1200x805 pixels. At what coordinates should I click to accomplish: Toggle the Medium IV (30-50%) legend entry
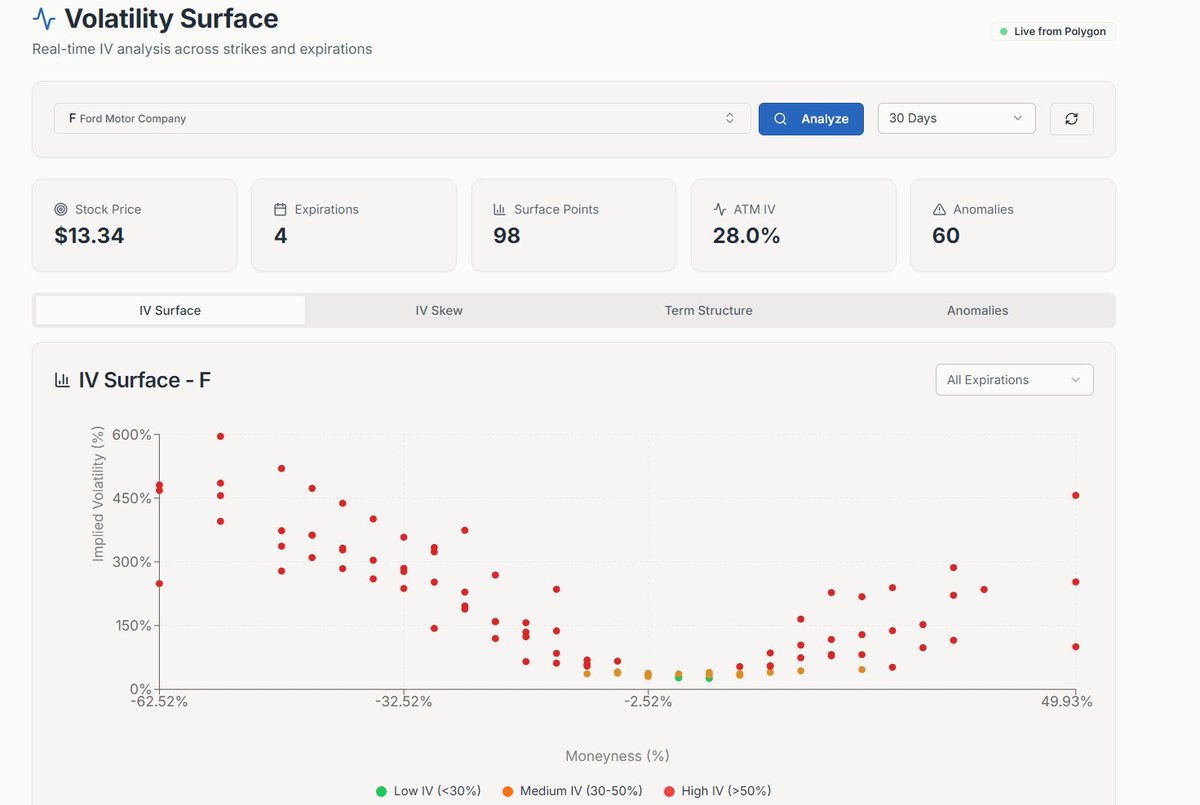click(572, 791)
